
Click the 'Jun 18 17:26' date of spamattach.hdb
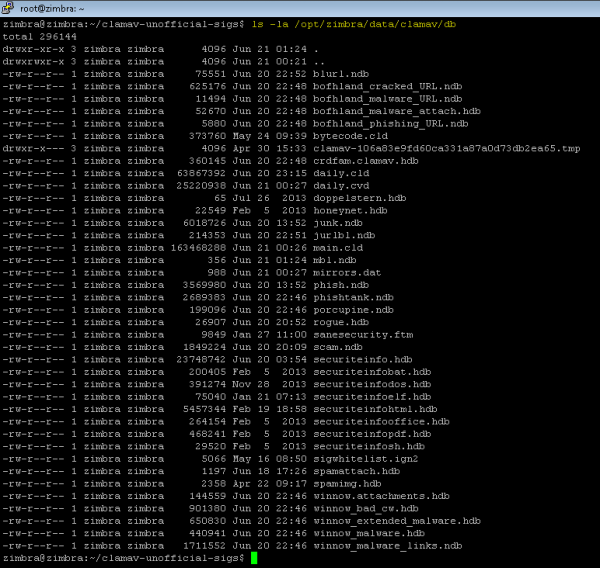(270, 471)
